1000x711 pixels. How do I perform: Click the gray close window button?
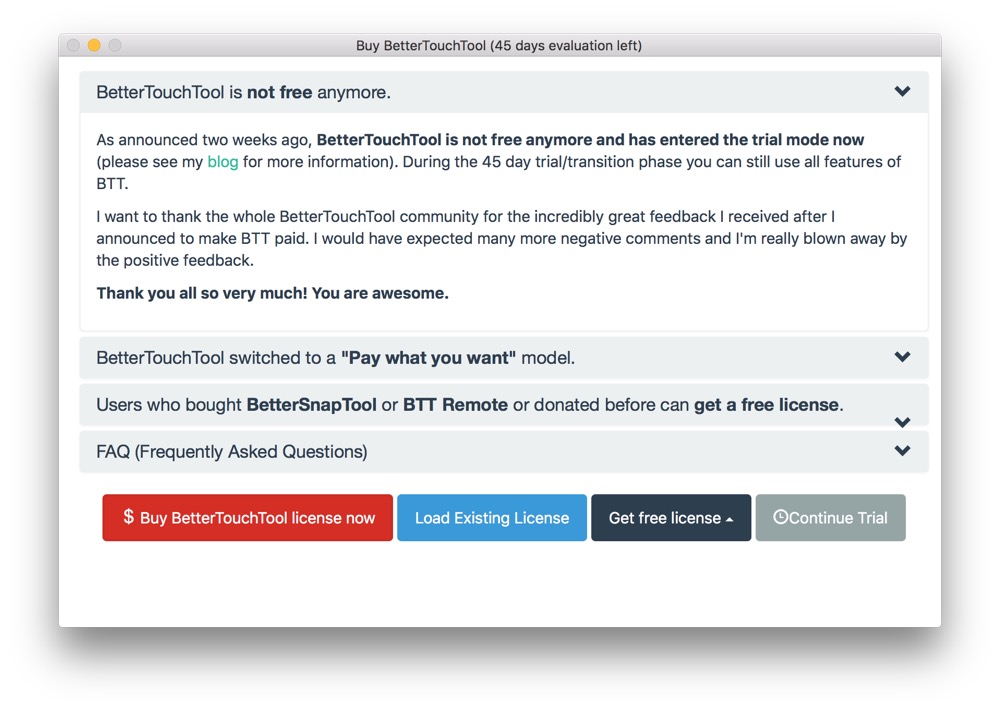pyautogui.click(x=73, y=45)
